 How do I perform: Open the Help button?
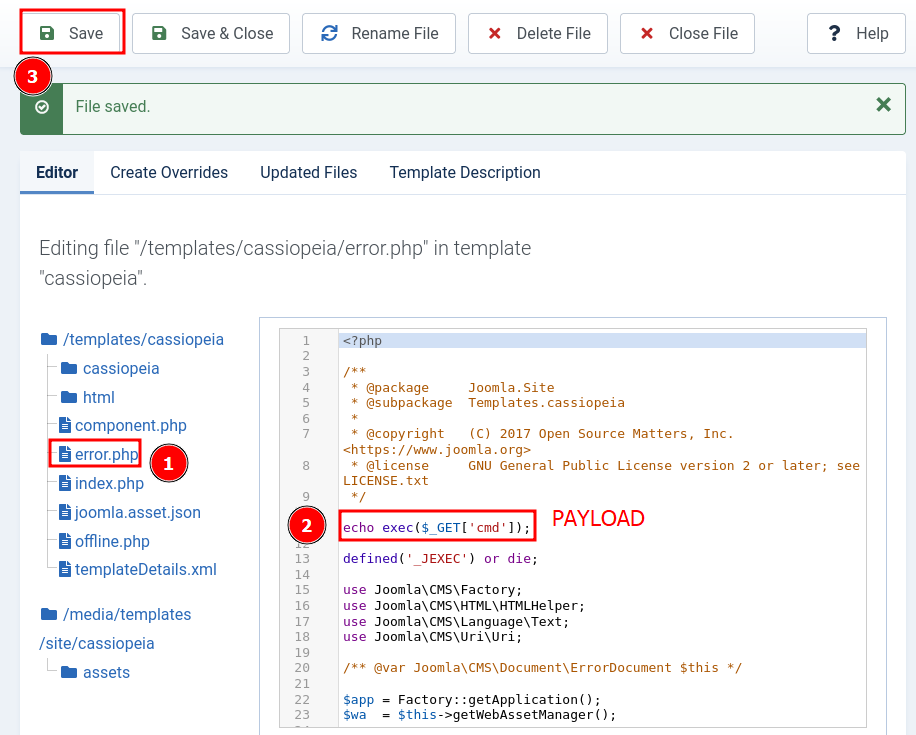[856, 33]
